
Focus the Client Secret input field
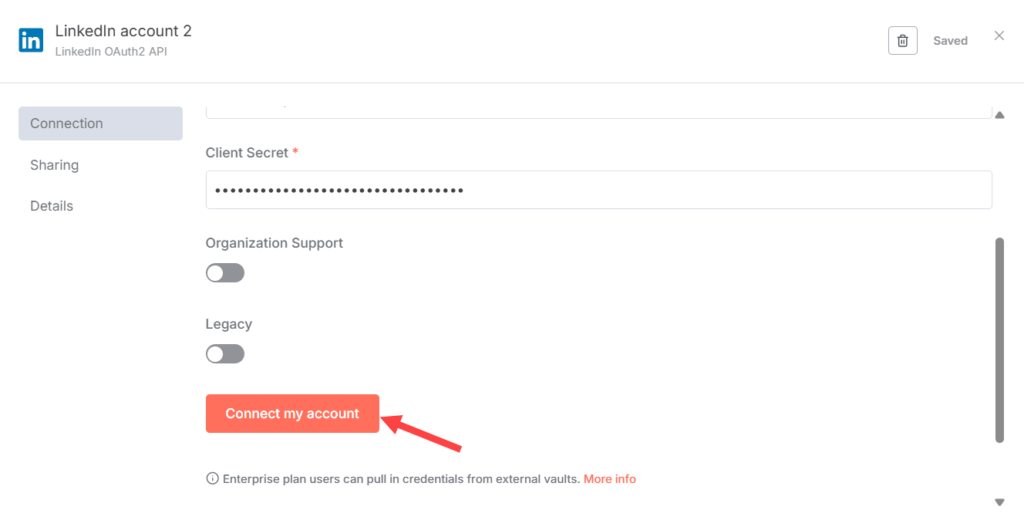[598, 190]
